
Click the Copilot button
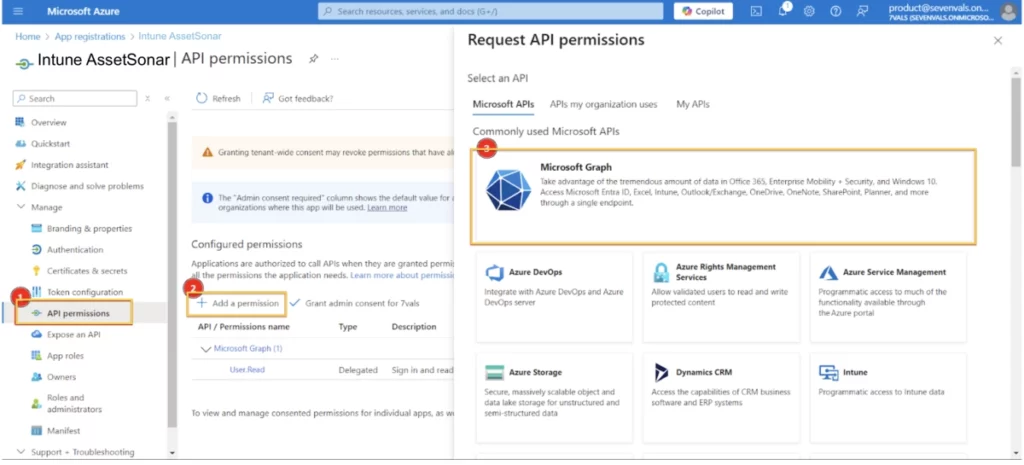click(703, 11)
